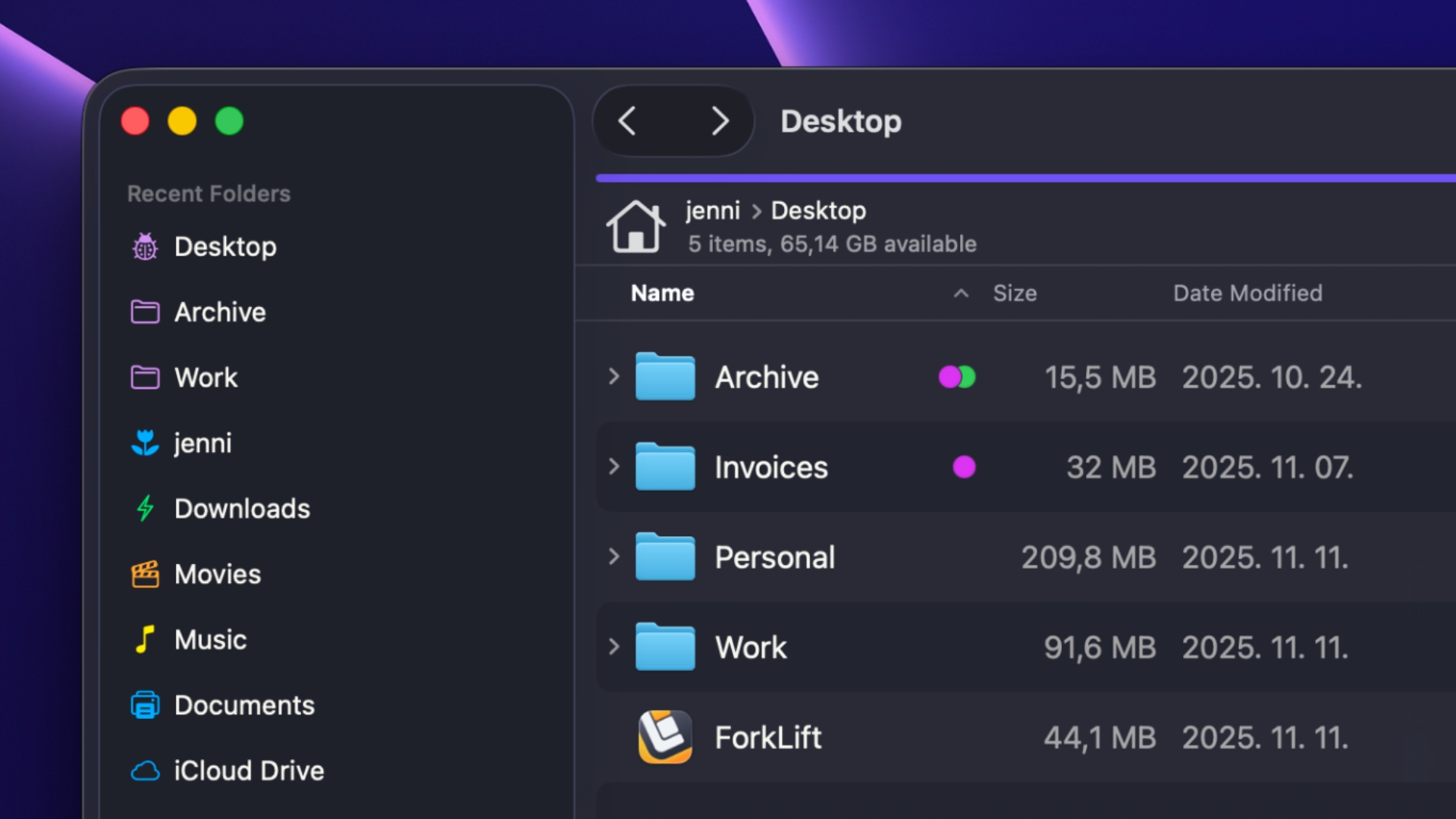Open the Desktop location in the sidebar
The height and width of the screenshot is (819, 1456).
tap(225, 246)
